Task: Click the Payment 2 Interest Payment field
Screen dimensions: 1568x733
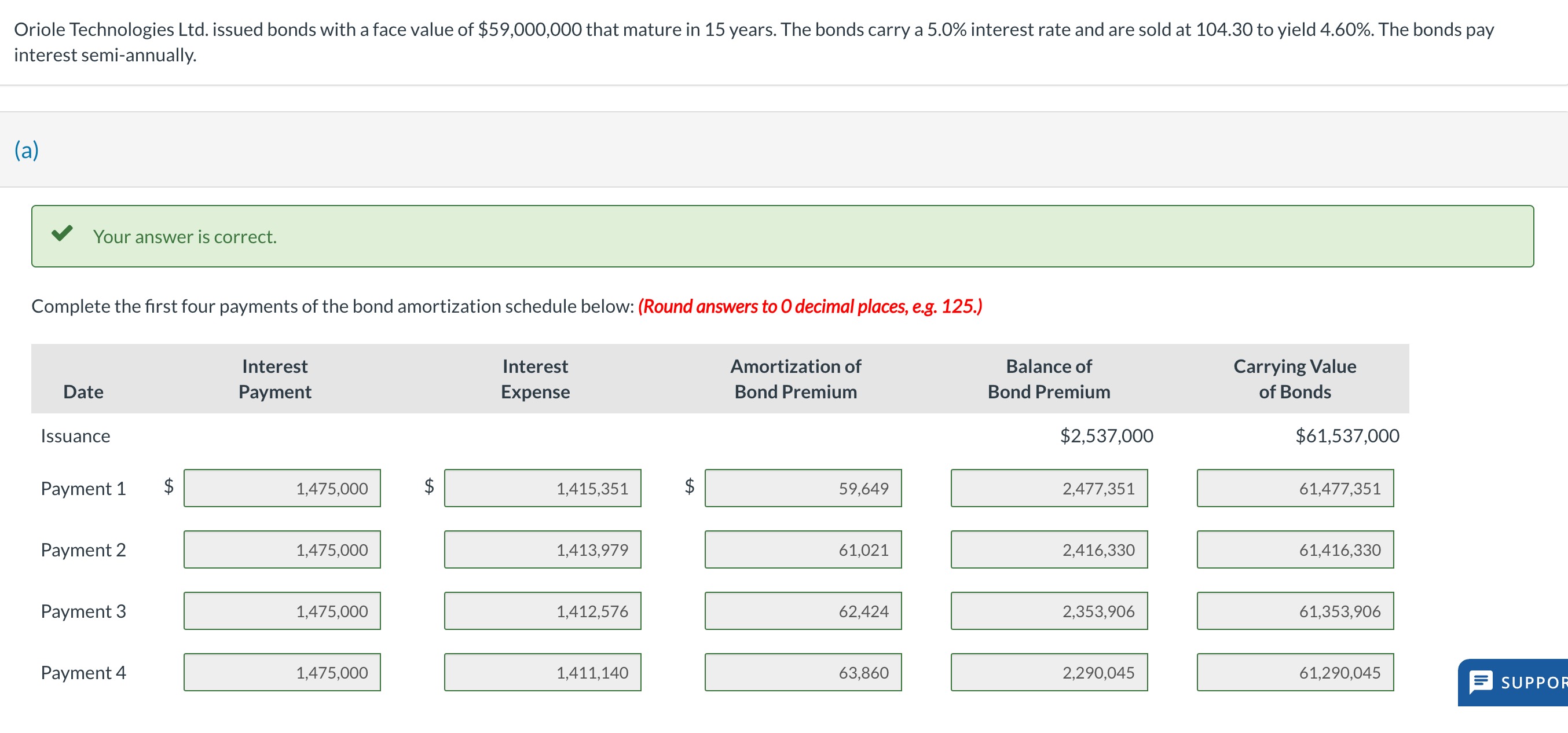Action: pyautogui.click(x=282, y=549)
